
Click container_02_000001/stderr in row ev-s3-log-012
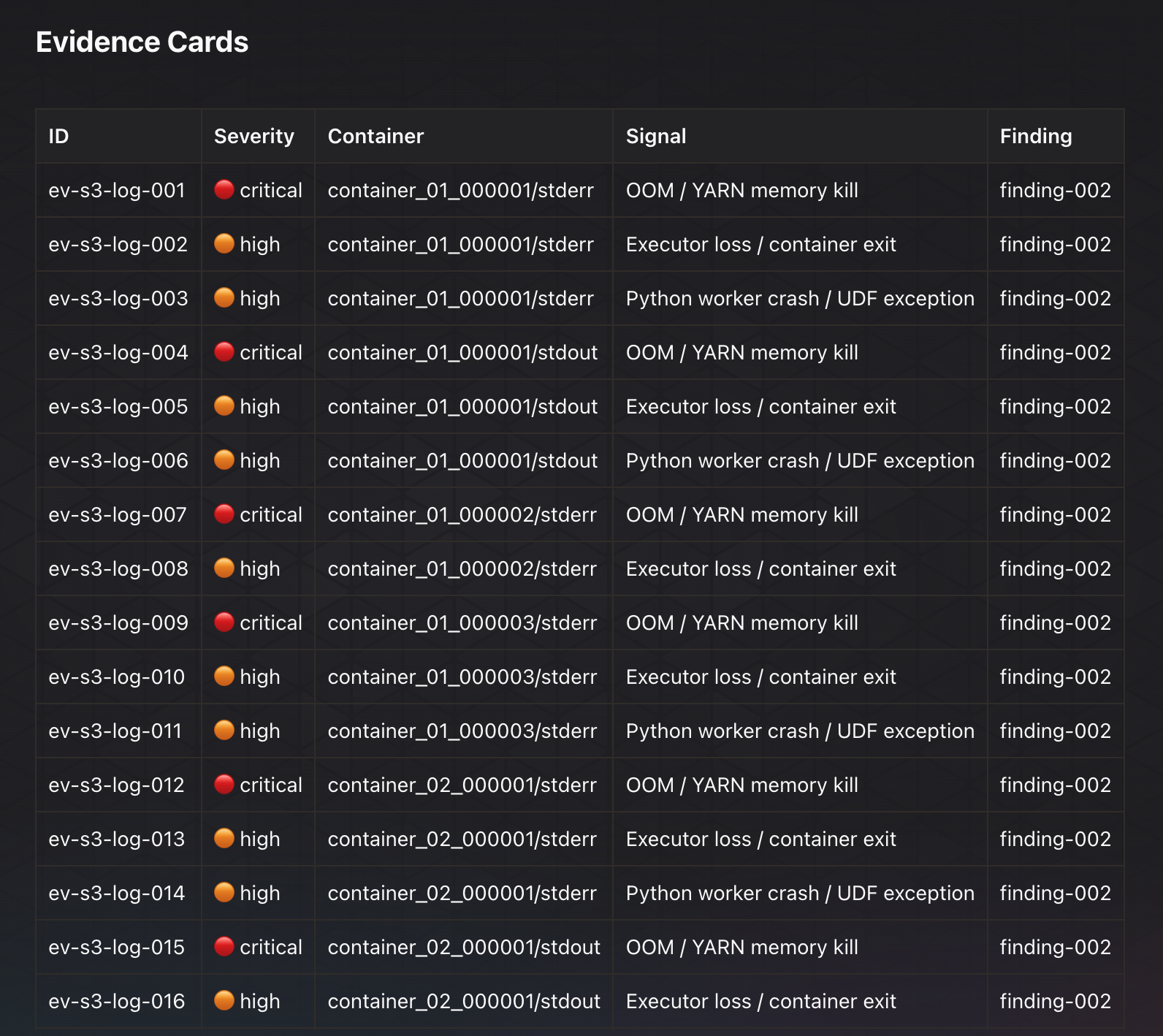(x=462, y=785)
